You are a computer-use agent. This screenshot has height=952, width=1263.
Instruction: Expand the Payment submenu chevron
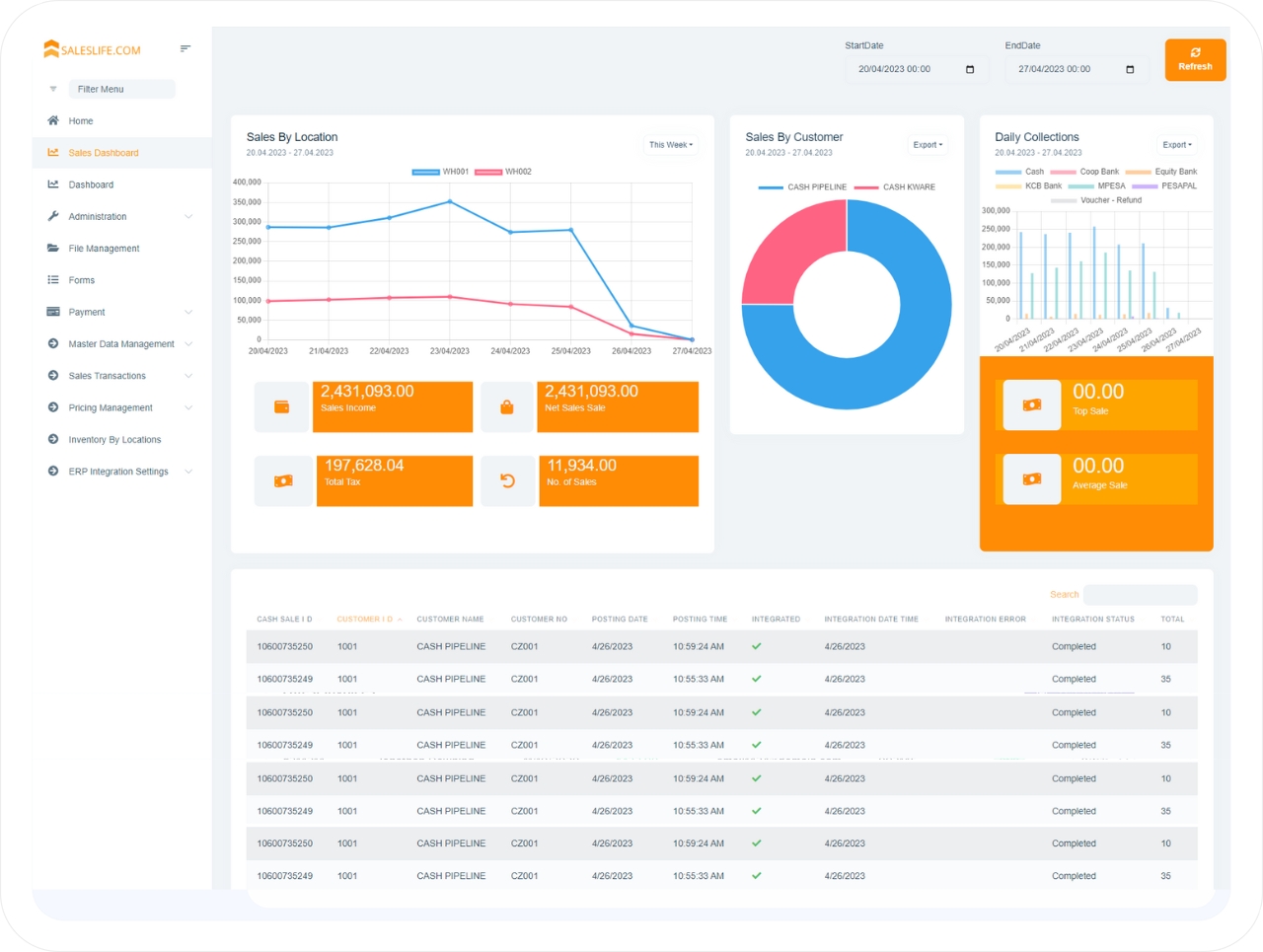[x=188, y=312]
